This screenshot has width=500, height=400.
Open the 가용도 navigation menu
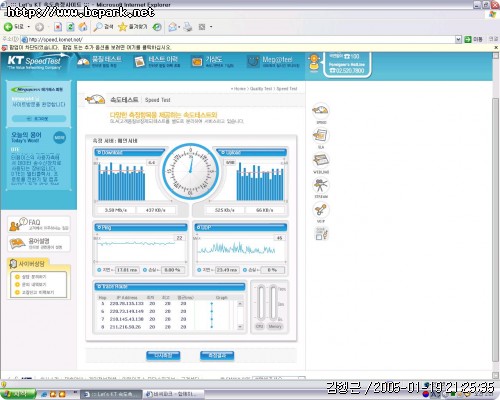coord(212,62)
